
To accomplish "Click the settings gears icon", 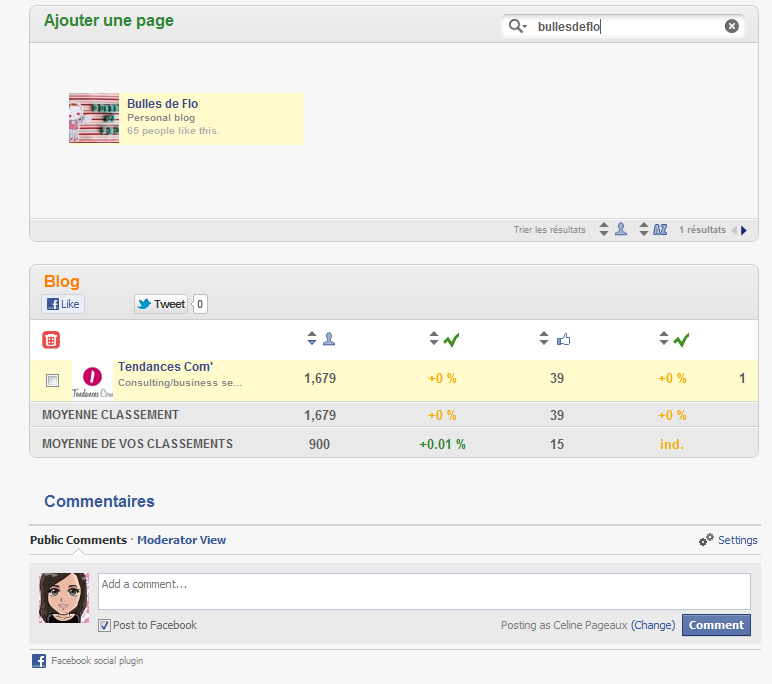I will click(706, 540).
